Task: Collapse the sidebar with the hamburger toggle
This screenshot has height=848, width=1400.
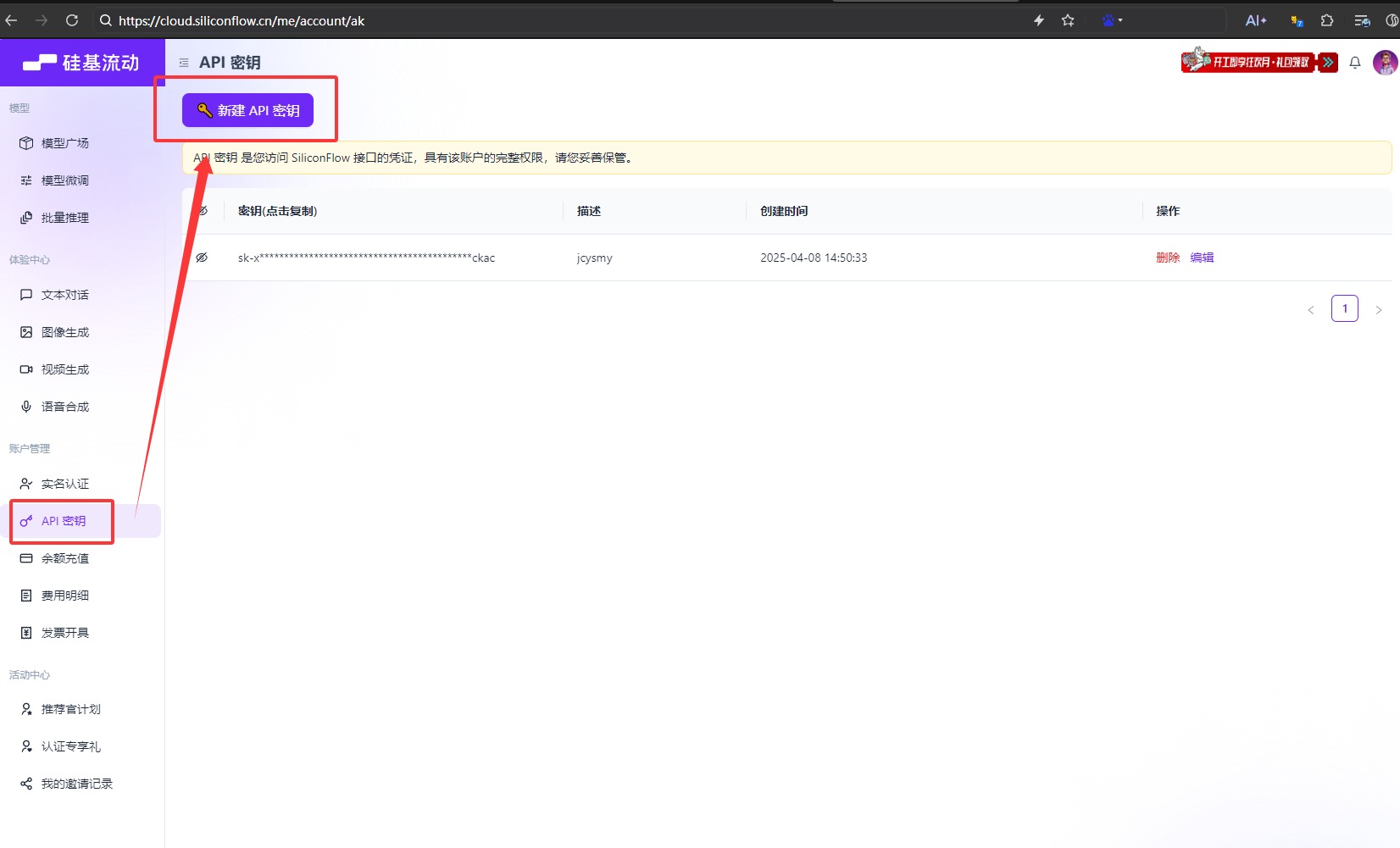Action: click(183, 62)
